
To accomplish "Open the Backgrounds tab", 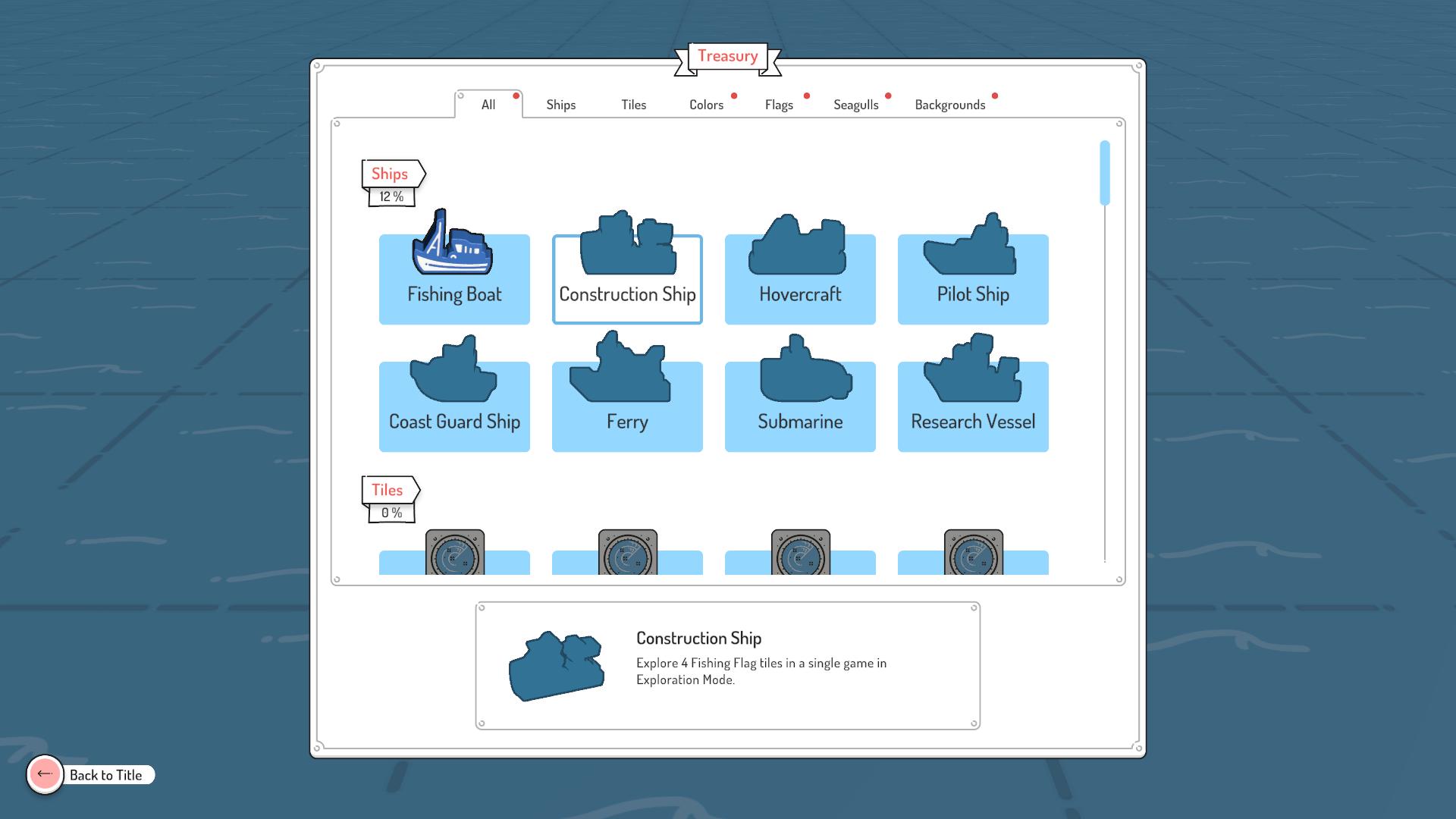I will (x=949, y=105).
